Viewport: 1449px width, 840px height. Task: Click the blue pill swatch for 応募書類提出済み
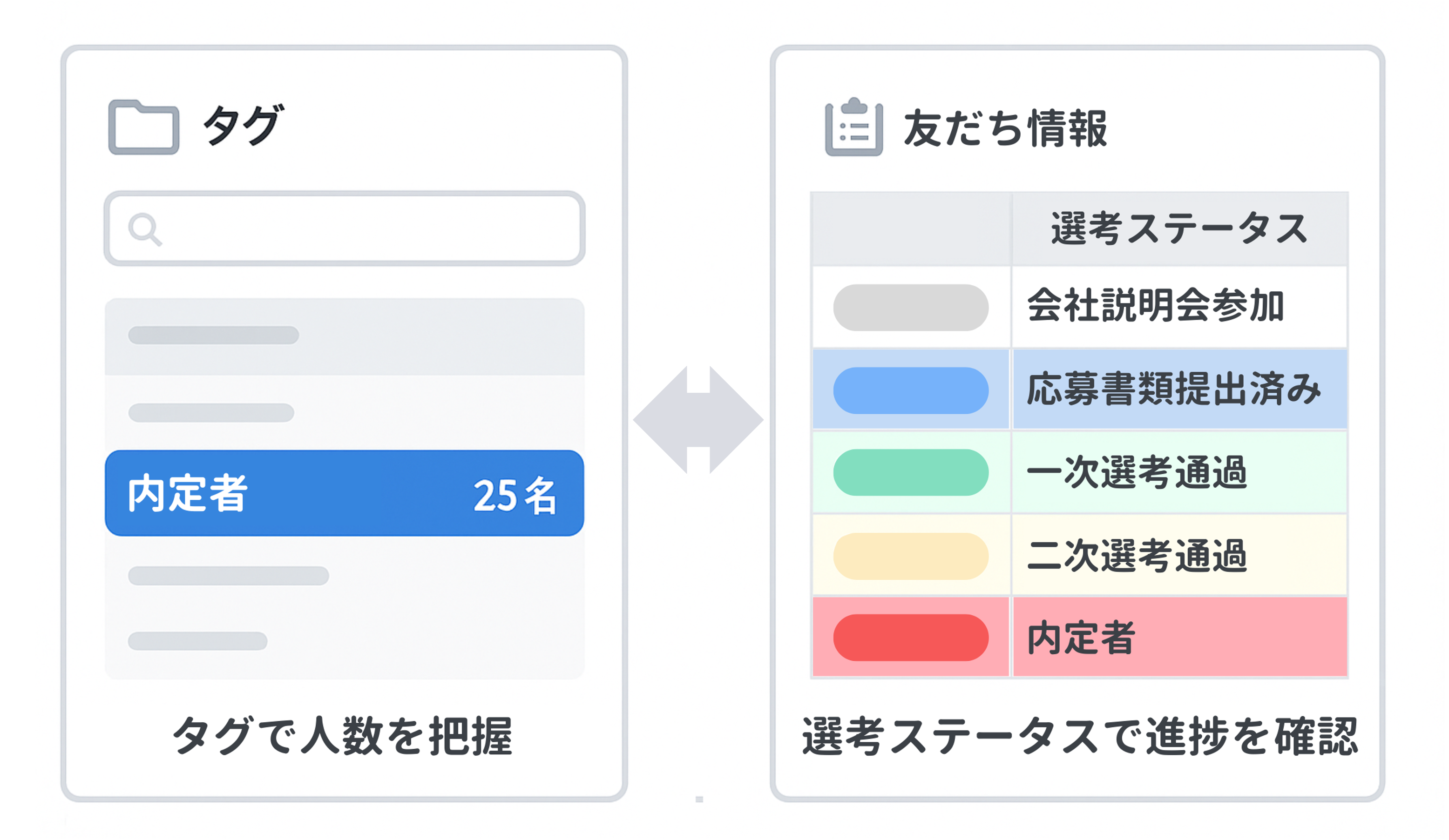click(x=911, y=391)
